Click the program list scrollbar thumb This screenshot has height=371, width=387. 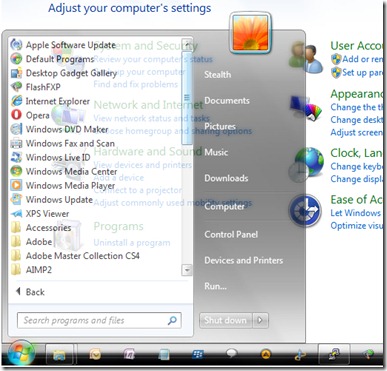tap(187, 97)
